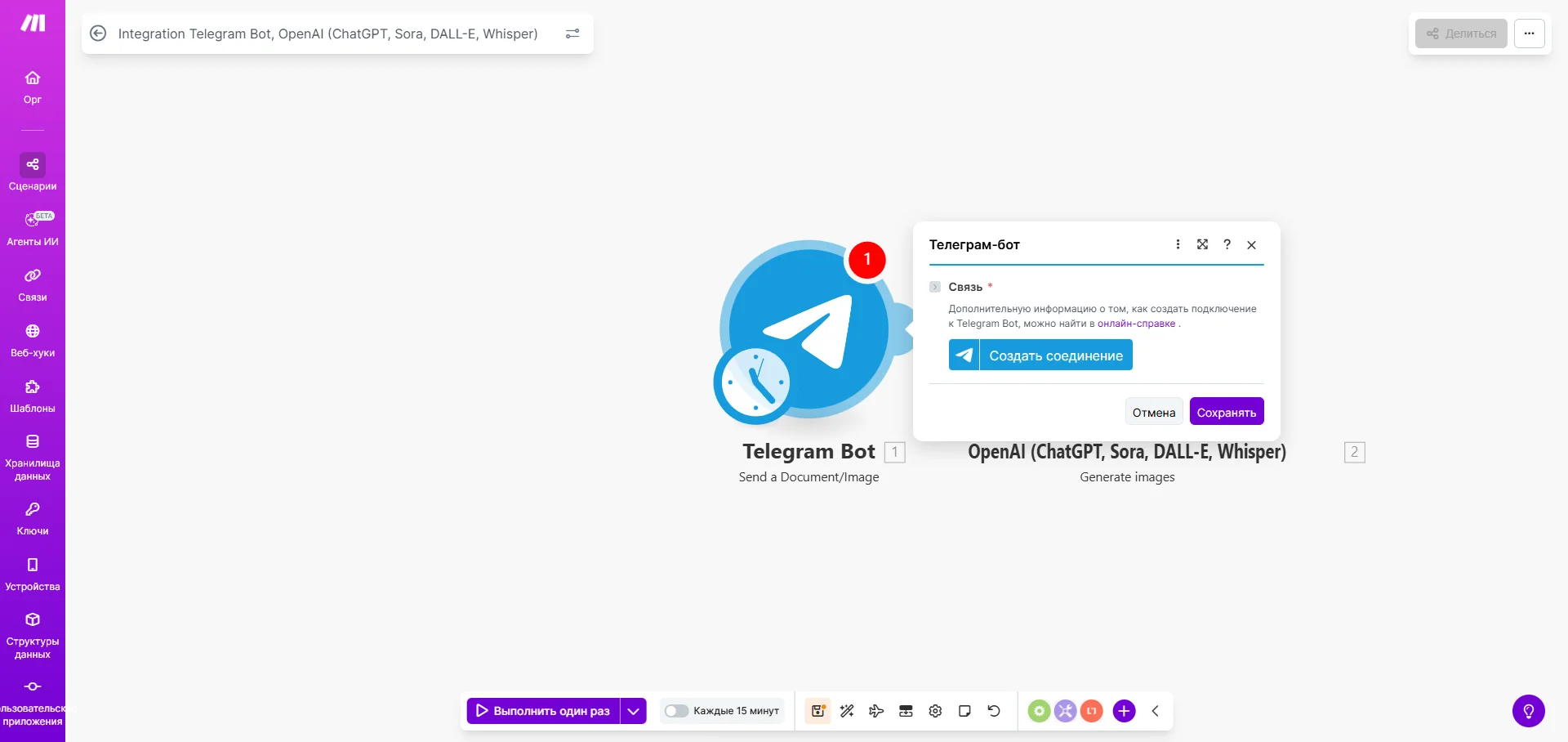Open the Телеграм-бот dialog's three-dot options menu
The height and width of the screenshot is (742, 1568).
[x=1178, y=244]
